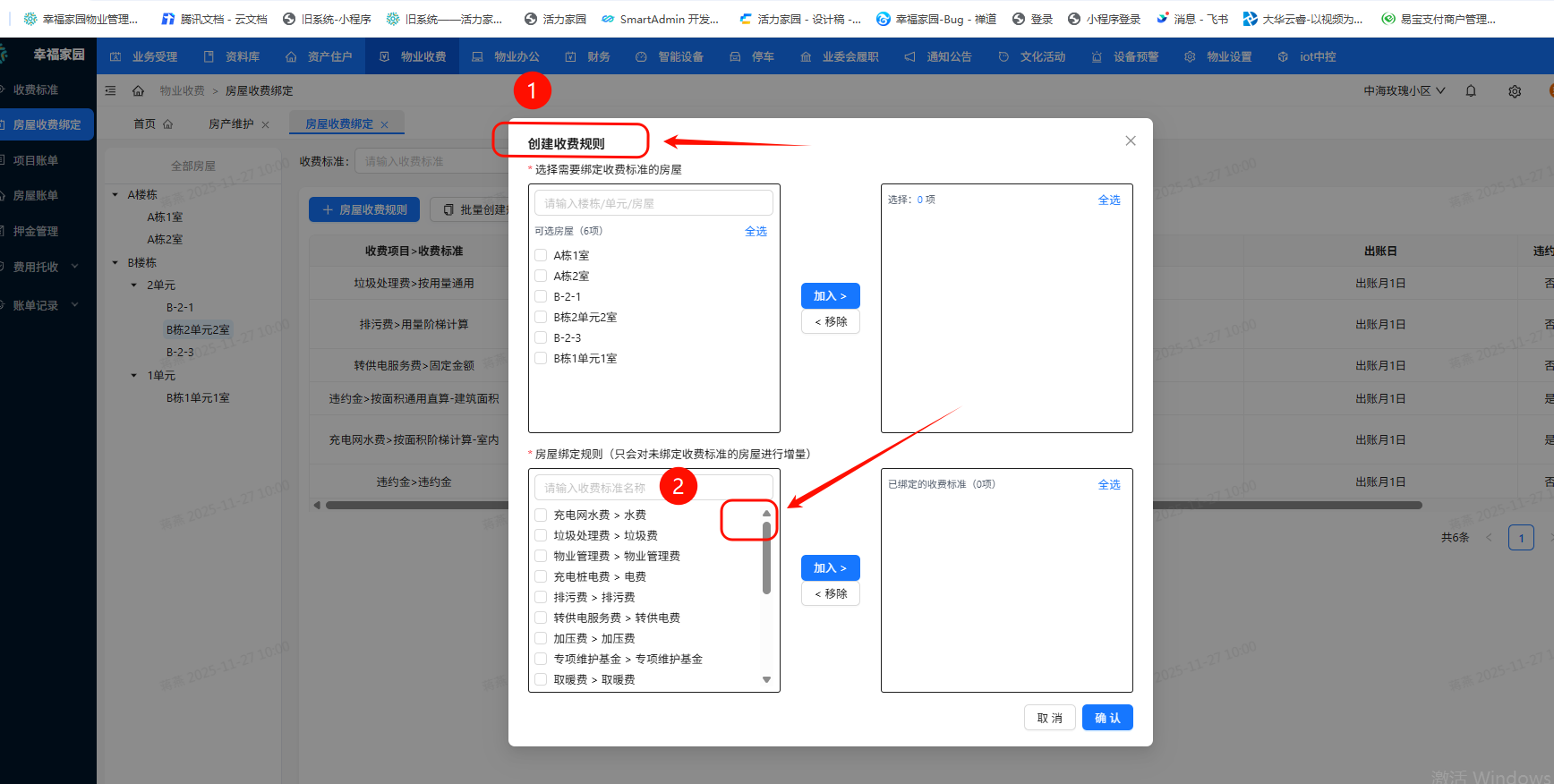Image resolution: width=1554 pixels, height=784 pixels.
Task: Click the 消息 - 飞书 bookmark
Action: [1192, 19]
